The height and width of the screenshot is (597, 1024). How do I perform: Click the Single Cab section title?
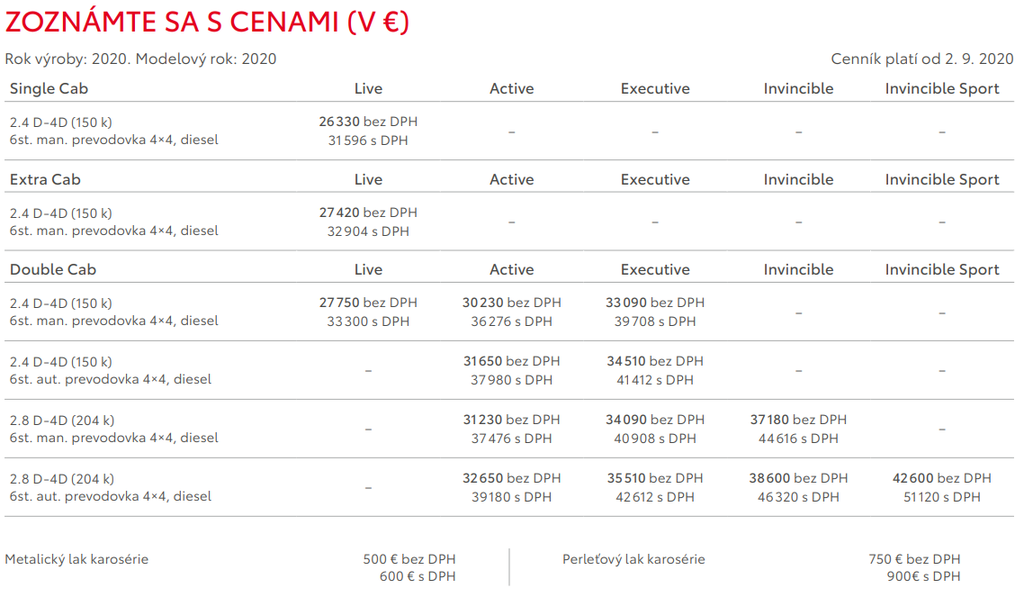coord(48,89)
